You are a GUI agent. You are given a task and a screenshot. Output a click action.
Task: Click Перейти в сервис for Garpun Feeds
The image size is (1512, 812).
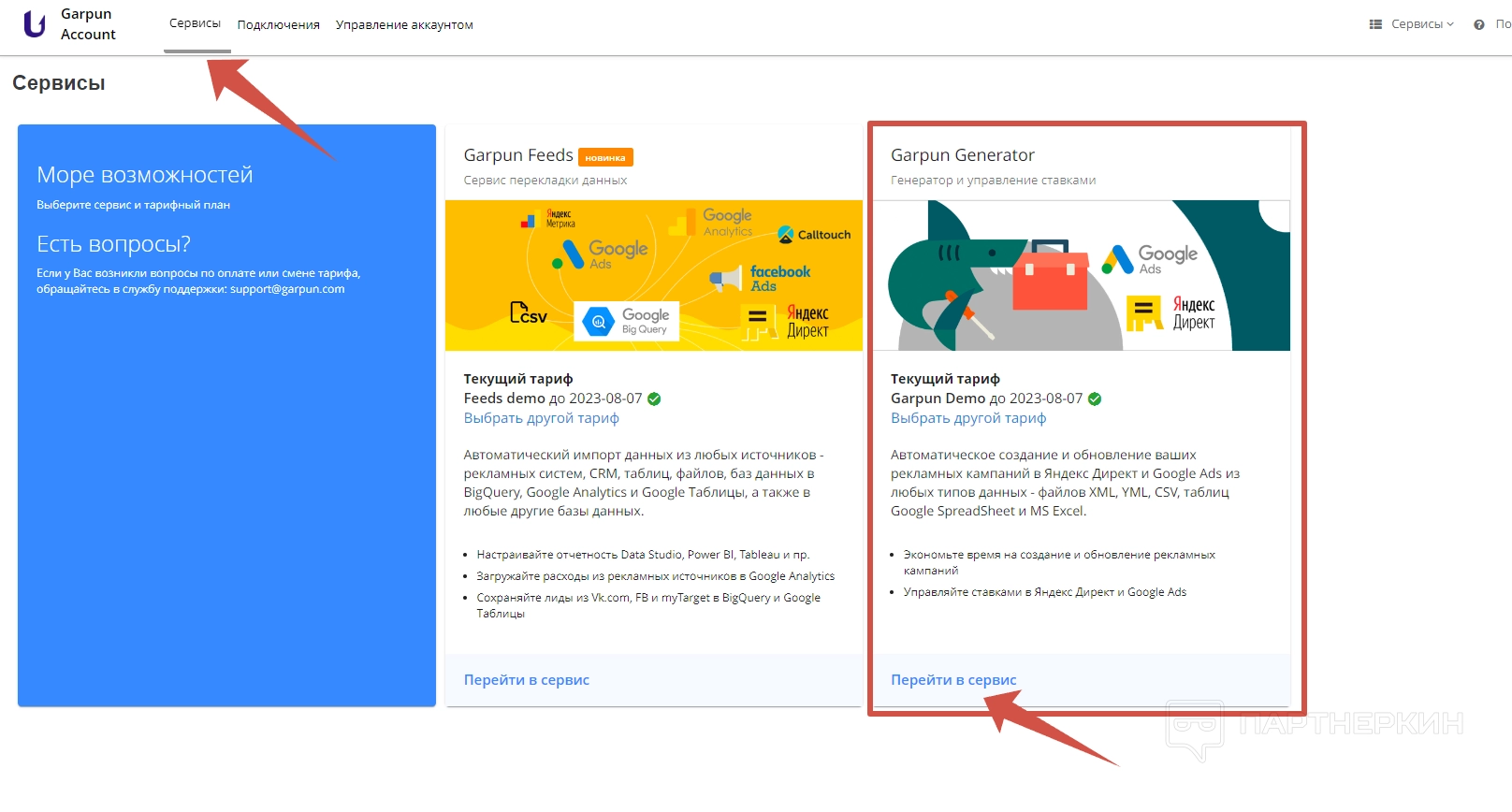[527, 680]
